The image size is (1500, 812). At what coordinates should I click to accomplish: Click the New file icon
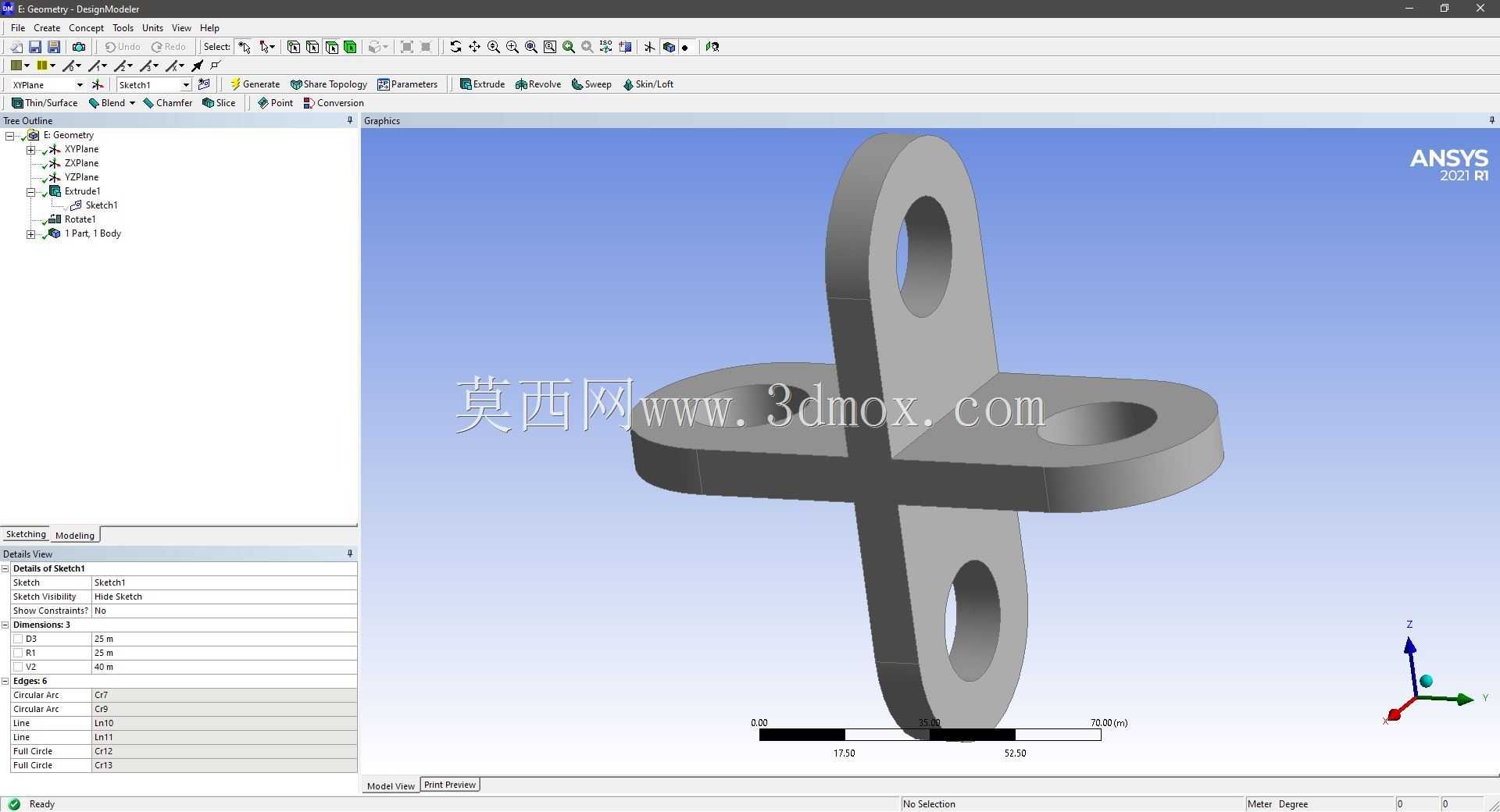16,47
